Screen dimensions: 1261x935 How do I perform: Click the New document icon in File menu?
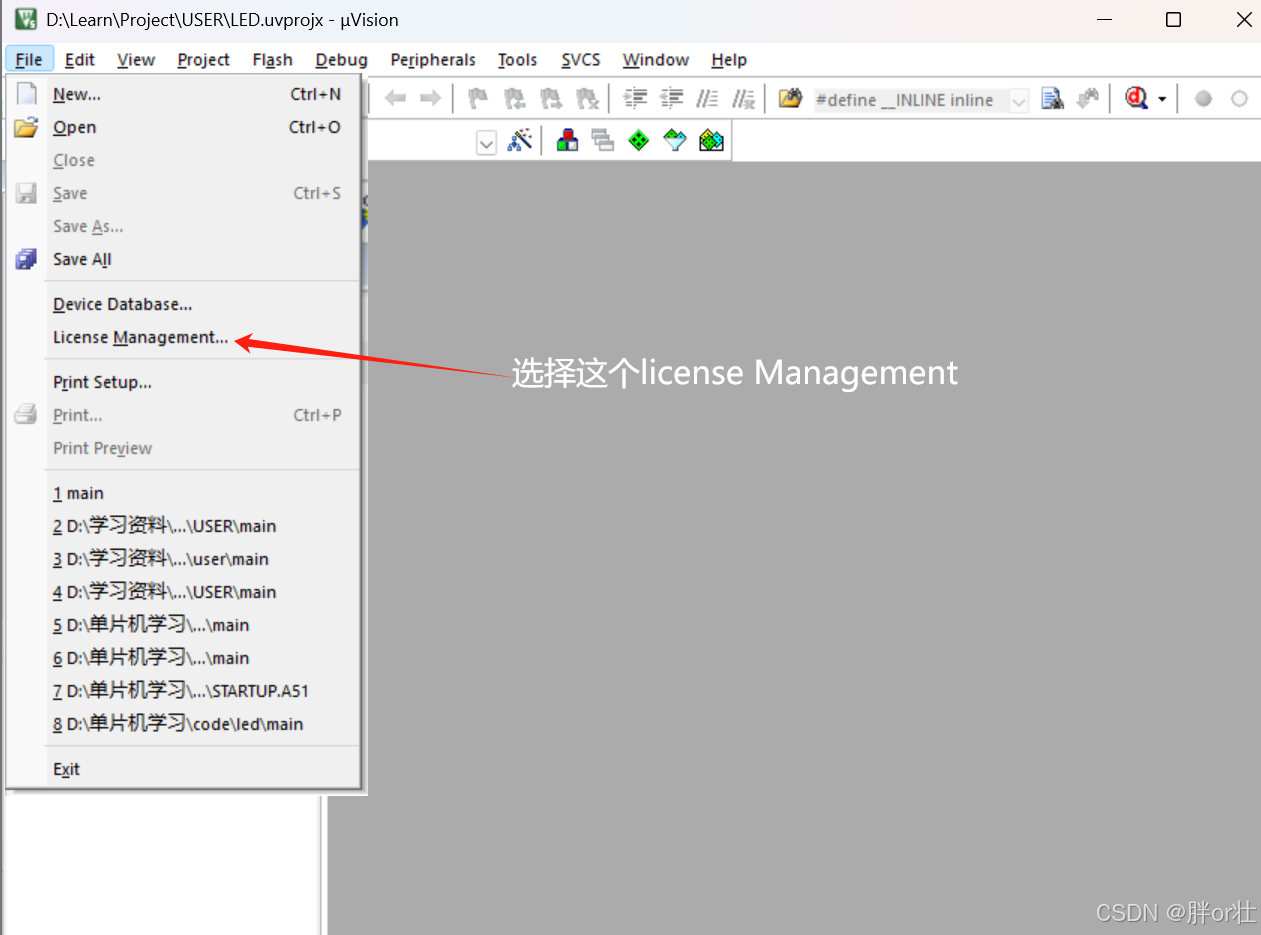27,94
